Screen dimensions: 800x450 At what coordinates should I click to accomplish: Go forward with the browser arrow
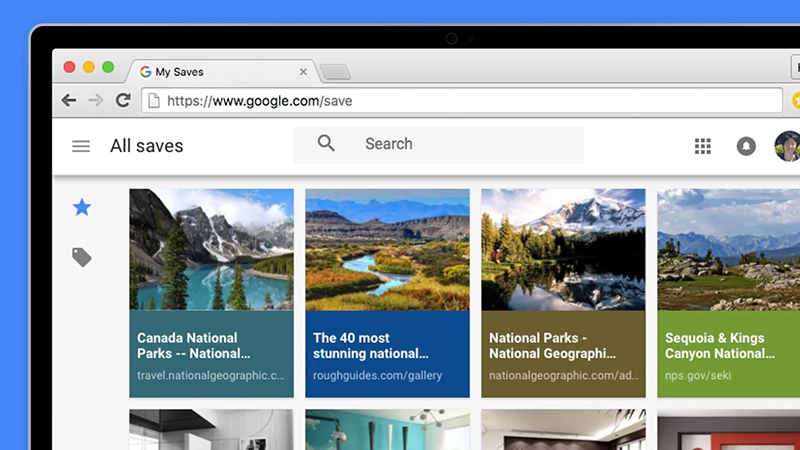[x=95, y=101]
